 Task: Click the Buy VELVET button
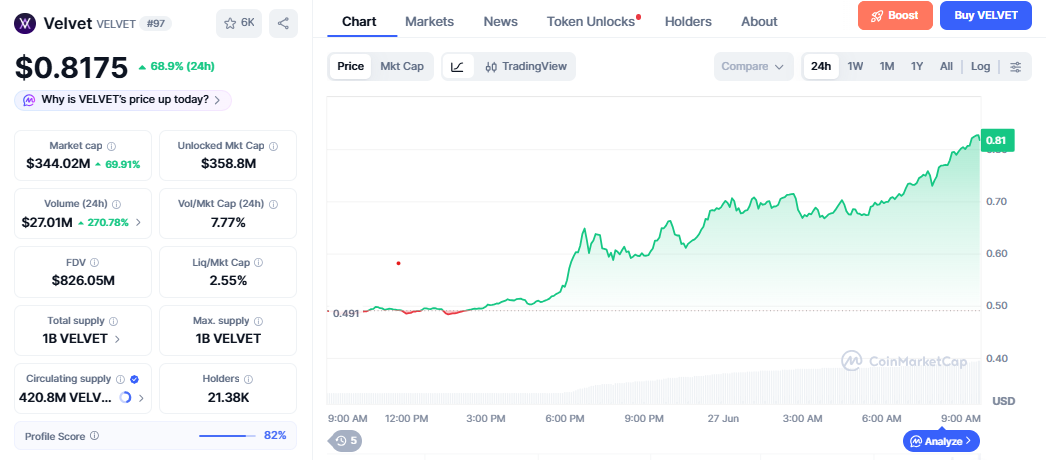coord(986,15)
